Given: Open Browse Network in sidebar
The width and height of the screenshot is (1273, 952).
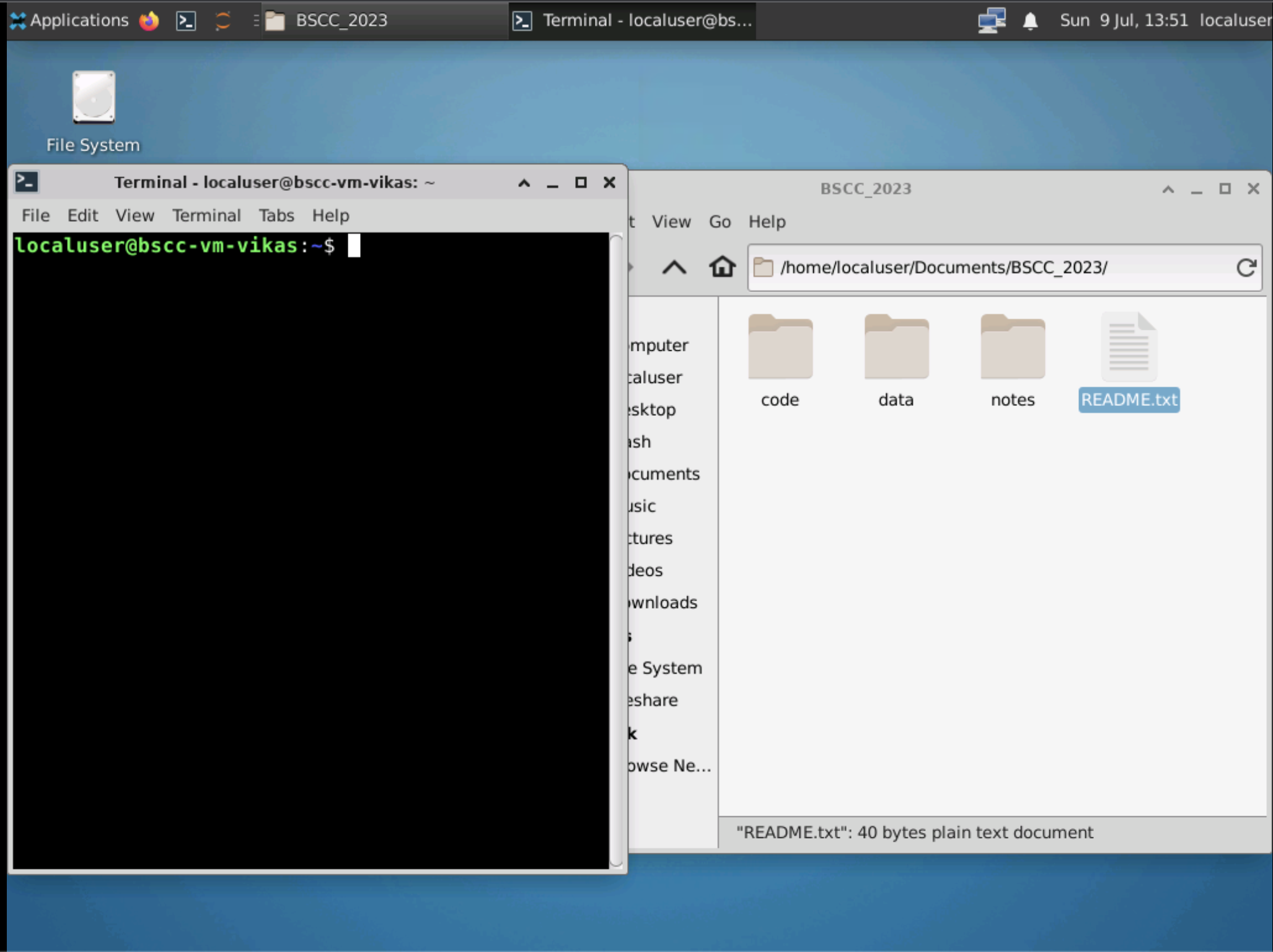Looking at the screenshot, I should 669,765.
